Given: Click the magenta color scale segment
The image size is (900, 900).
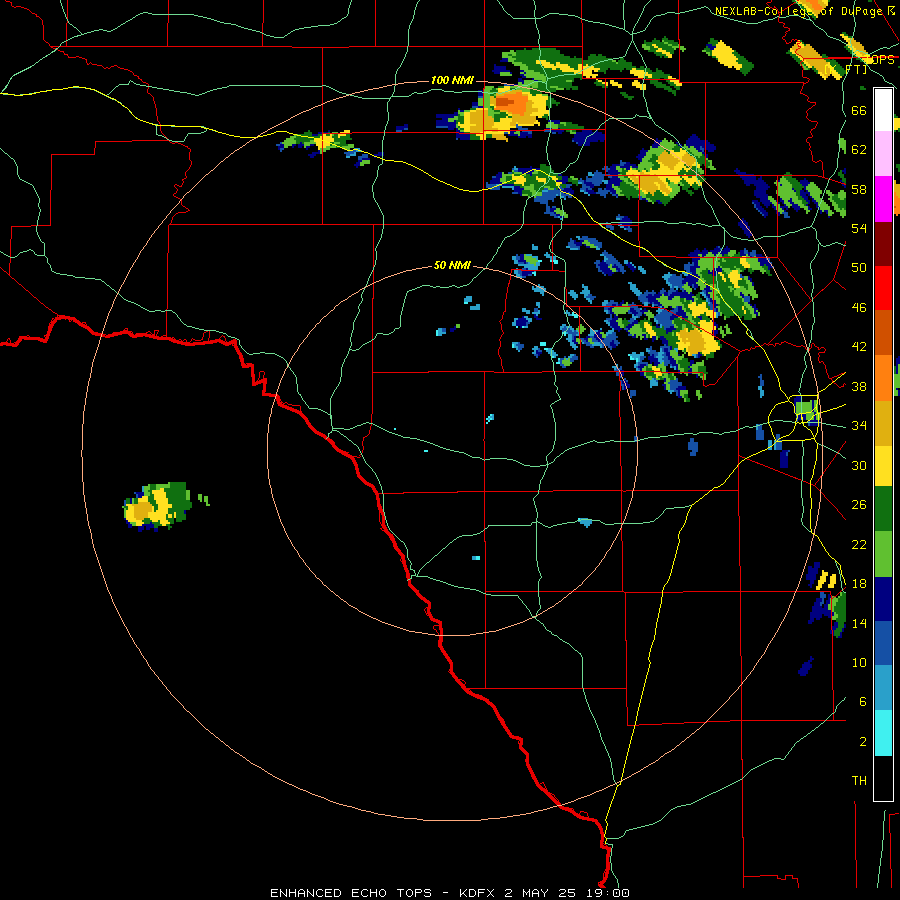Looking at the screenshot, I should pos(883,199).
